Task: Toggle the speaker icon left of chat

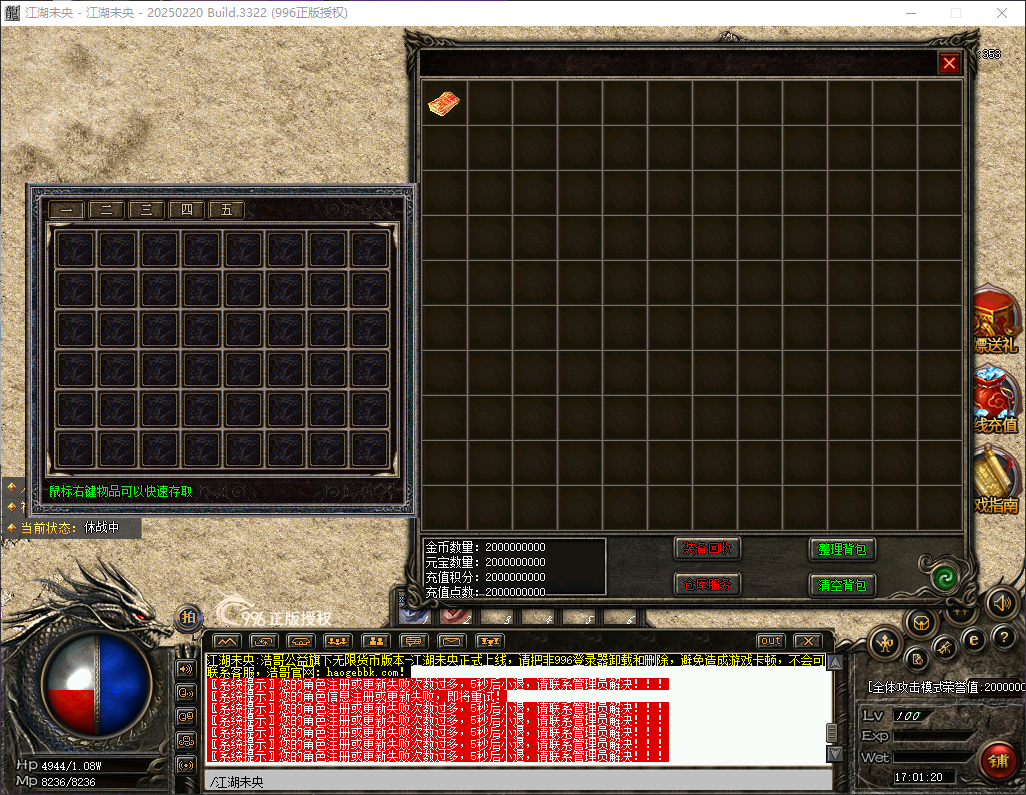Action: click(x=186, y=669)
